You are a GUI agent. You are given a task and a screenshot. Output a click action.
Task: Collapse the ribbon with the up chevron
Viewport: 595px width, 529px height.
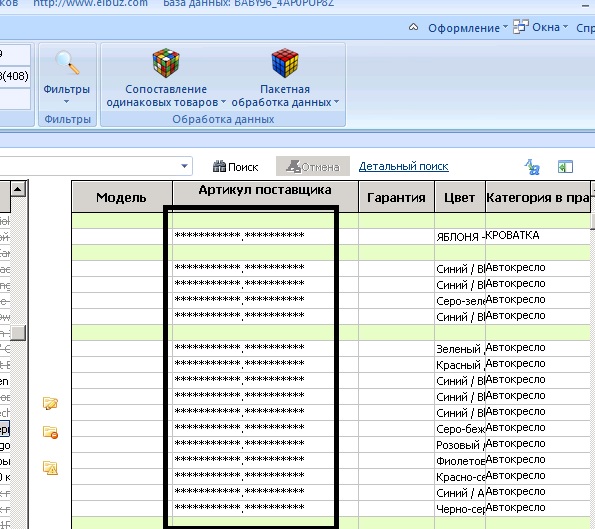click(414, 27)
